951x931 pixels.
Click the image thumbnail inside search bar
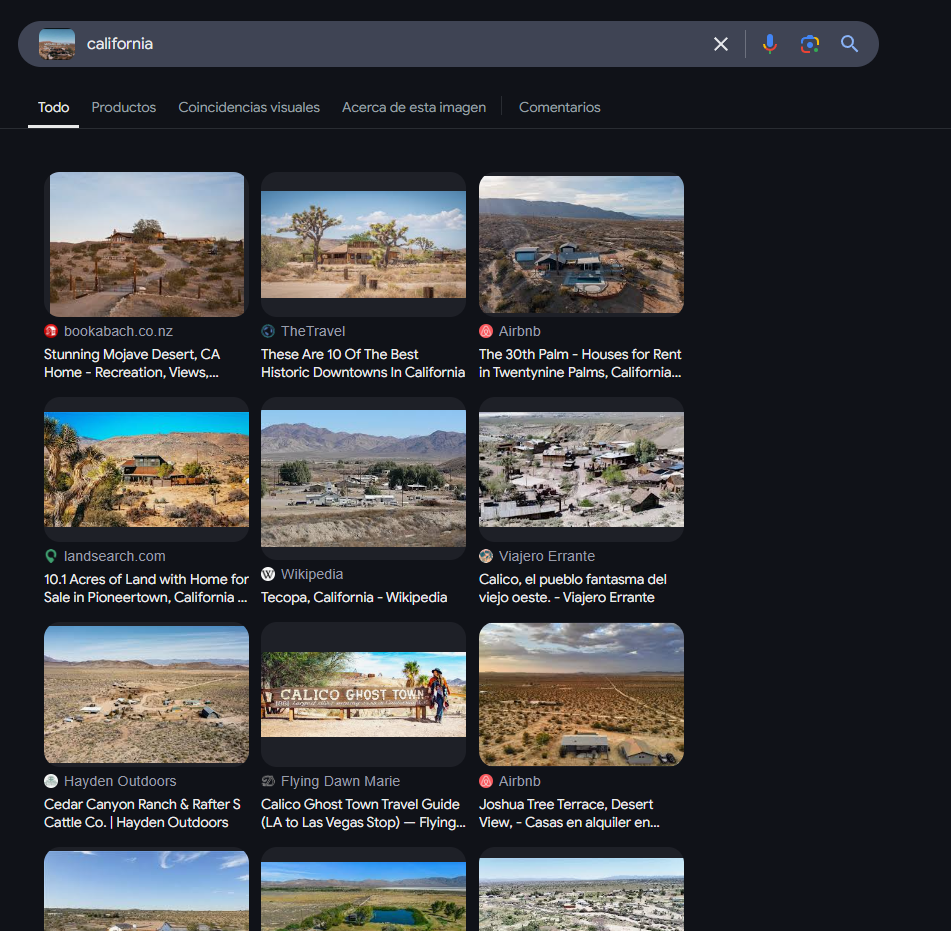[x=57, y=44]
